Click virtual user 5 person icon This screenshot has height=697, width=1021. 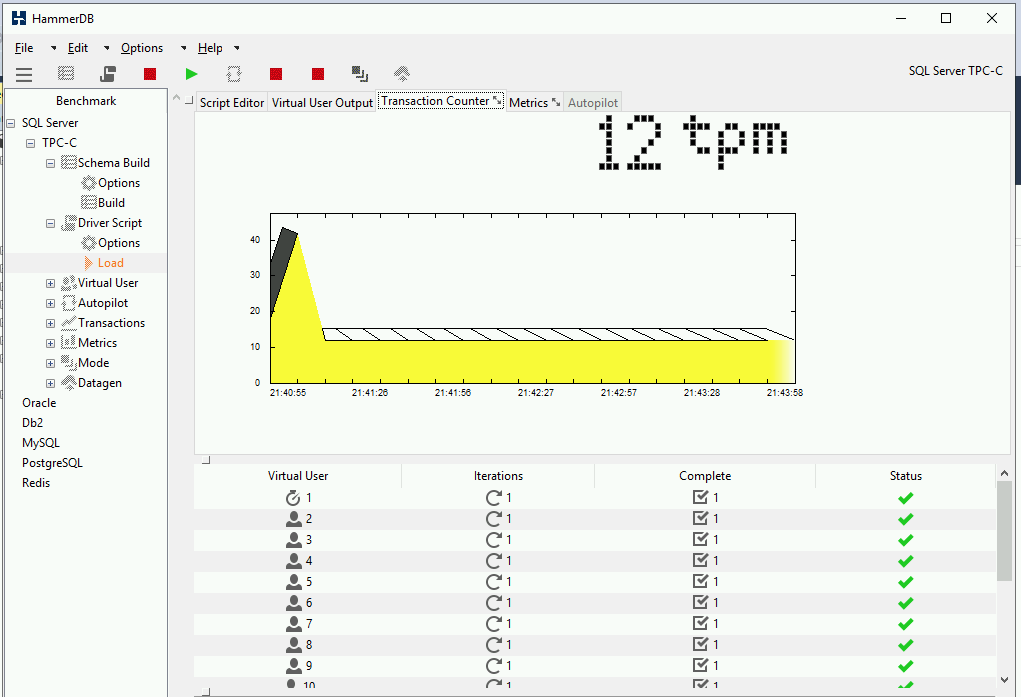tap(294, 582)
